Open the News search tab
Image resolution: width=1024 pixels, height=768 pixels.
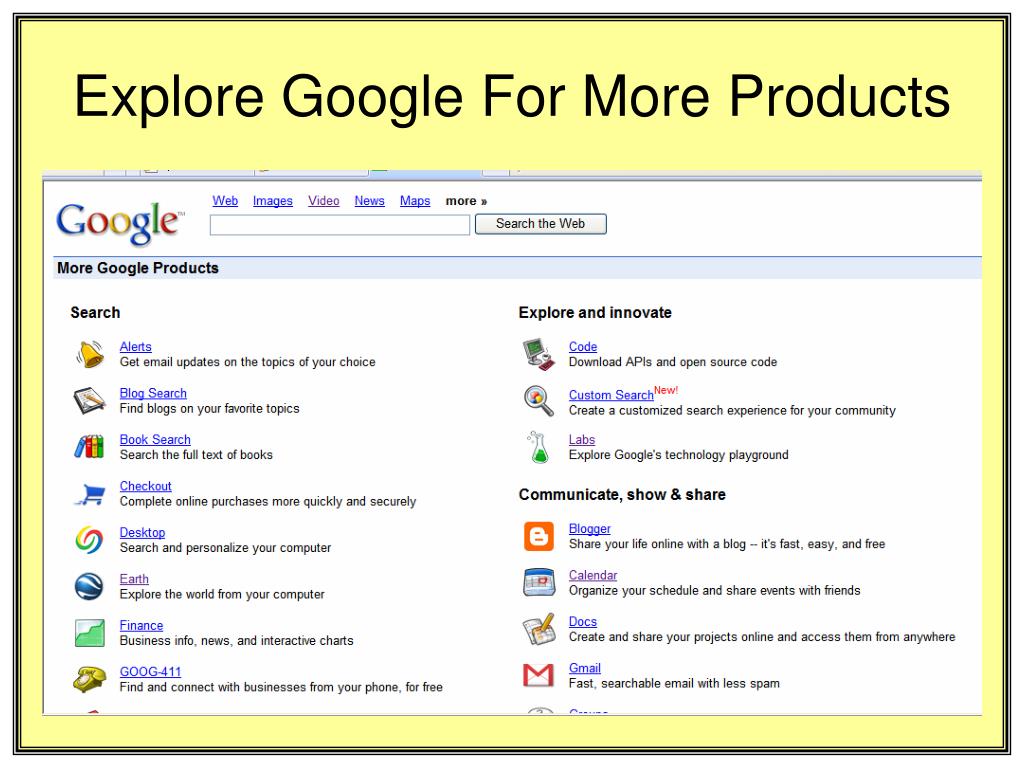[370, 201]
